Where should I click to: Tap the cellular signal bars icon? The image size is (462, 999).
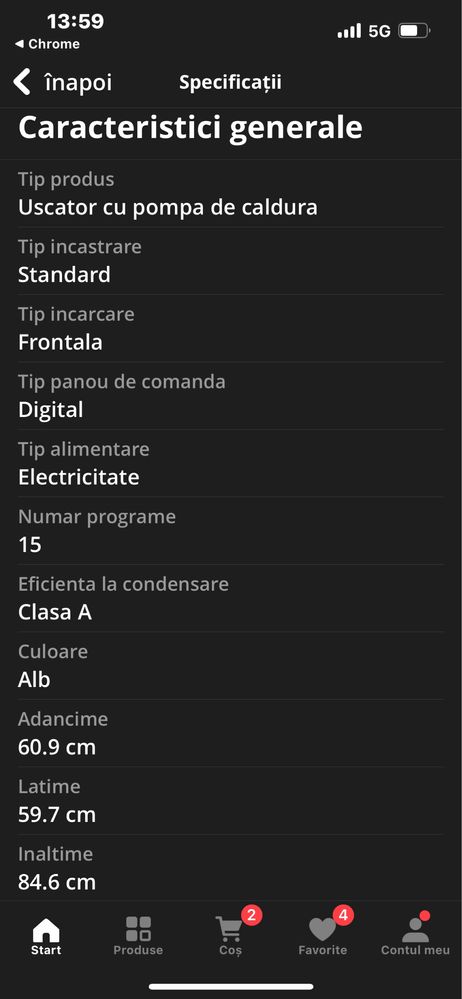tap(349, 31)
